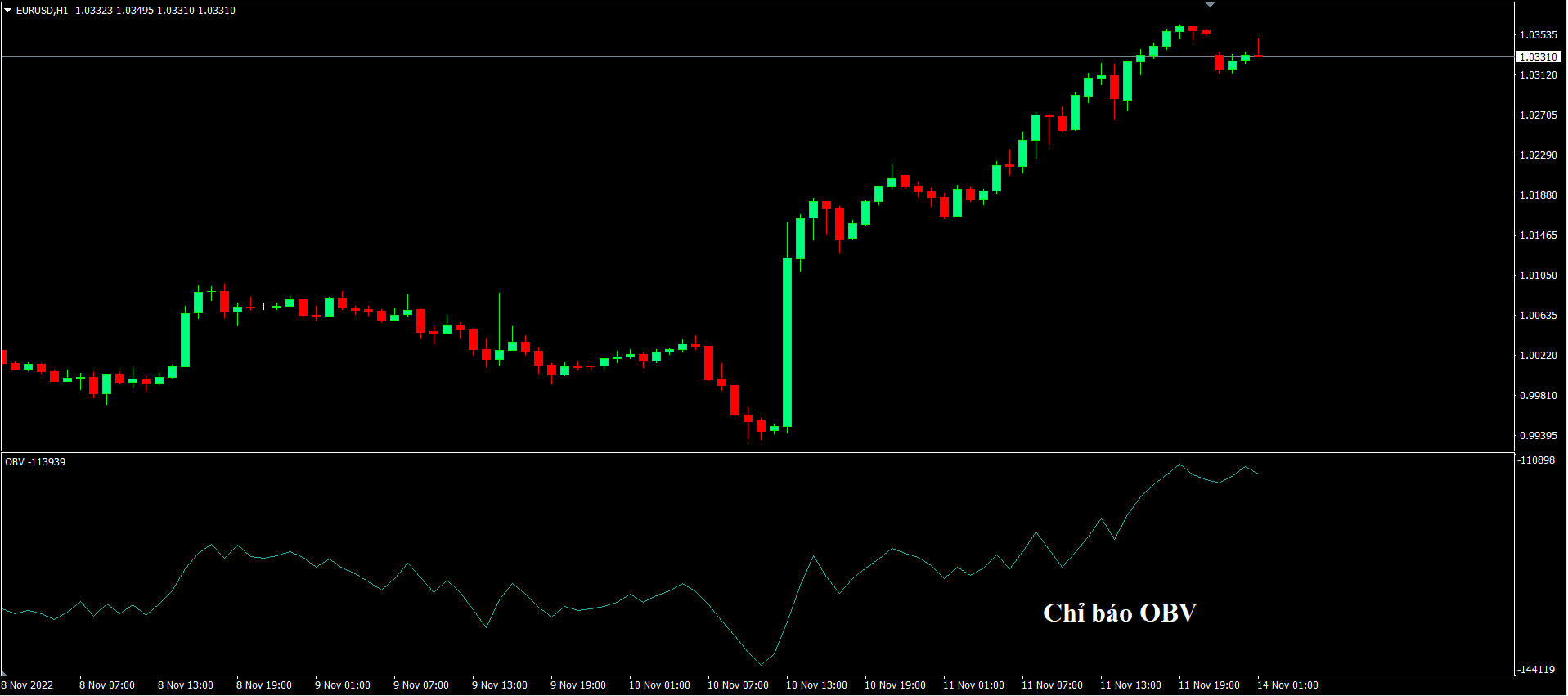Click the 9 Nov 13:00 time label
The image size is (1568, 696).
point(500,685)
